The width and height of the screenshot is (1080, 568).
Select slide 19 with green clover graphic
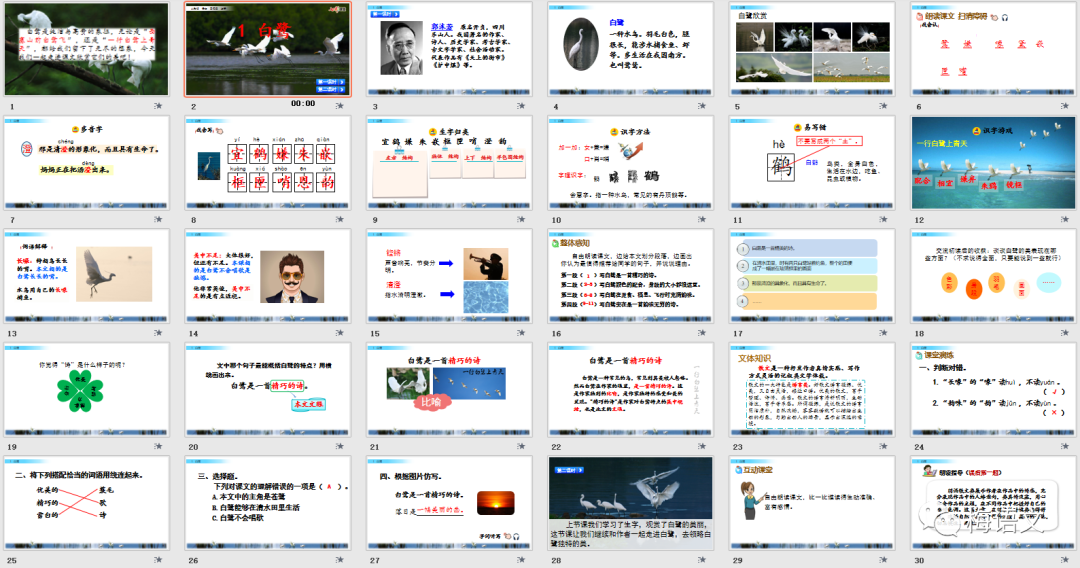(x=87, y=390)
